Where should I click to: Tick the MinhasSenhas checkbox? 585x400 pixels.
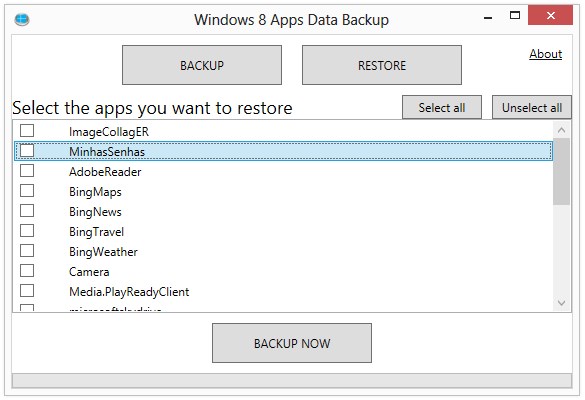click(x=27, y=151)
